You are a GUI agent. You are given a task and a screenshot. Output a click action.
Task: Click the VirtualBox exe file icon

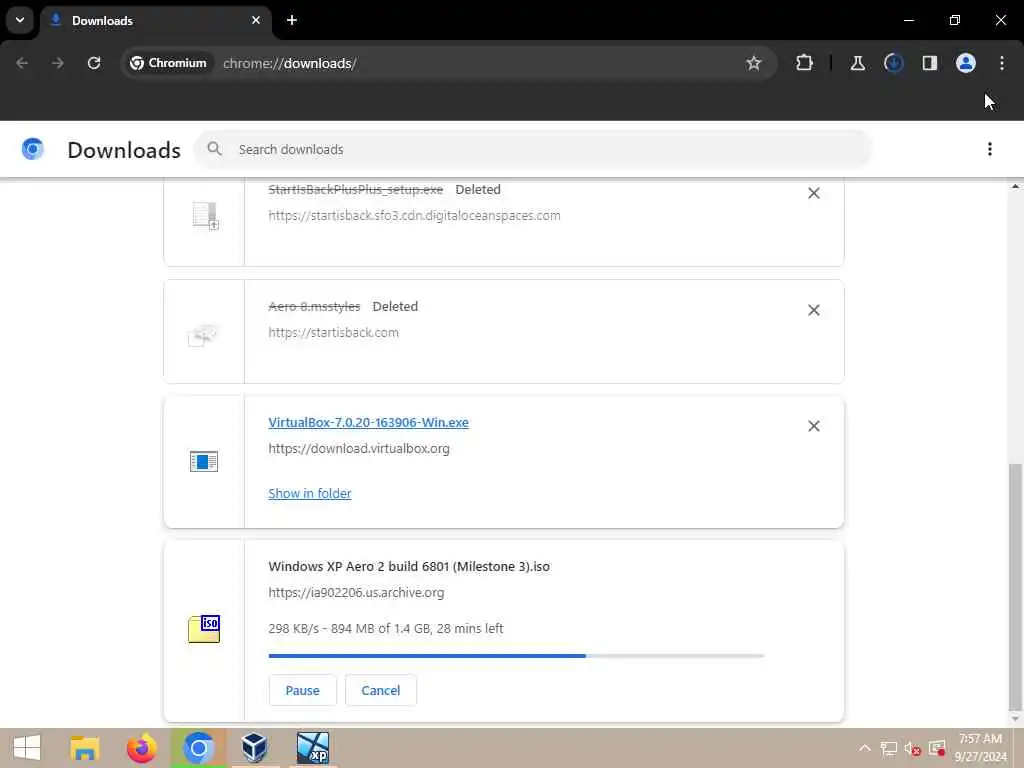click(x=204, y=461)
